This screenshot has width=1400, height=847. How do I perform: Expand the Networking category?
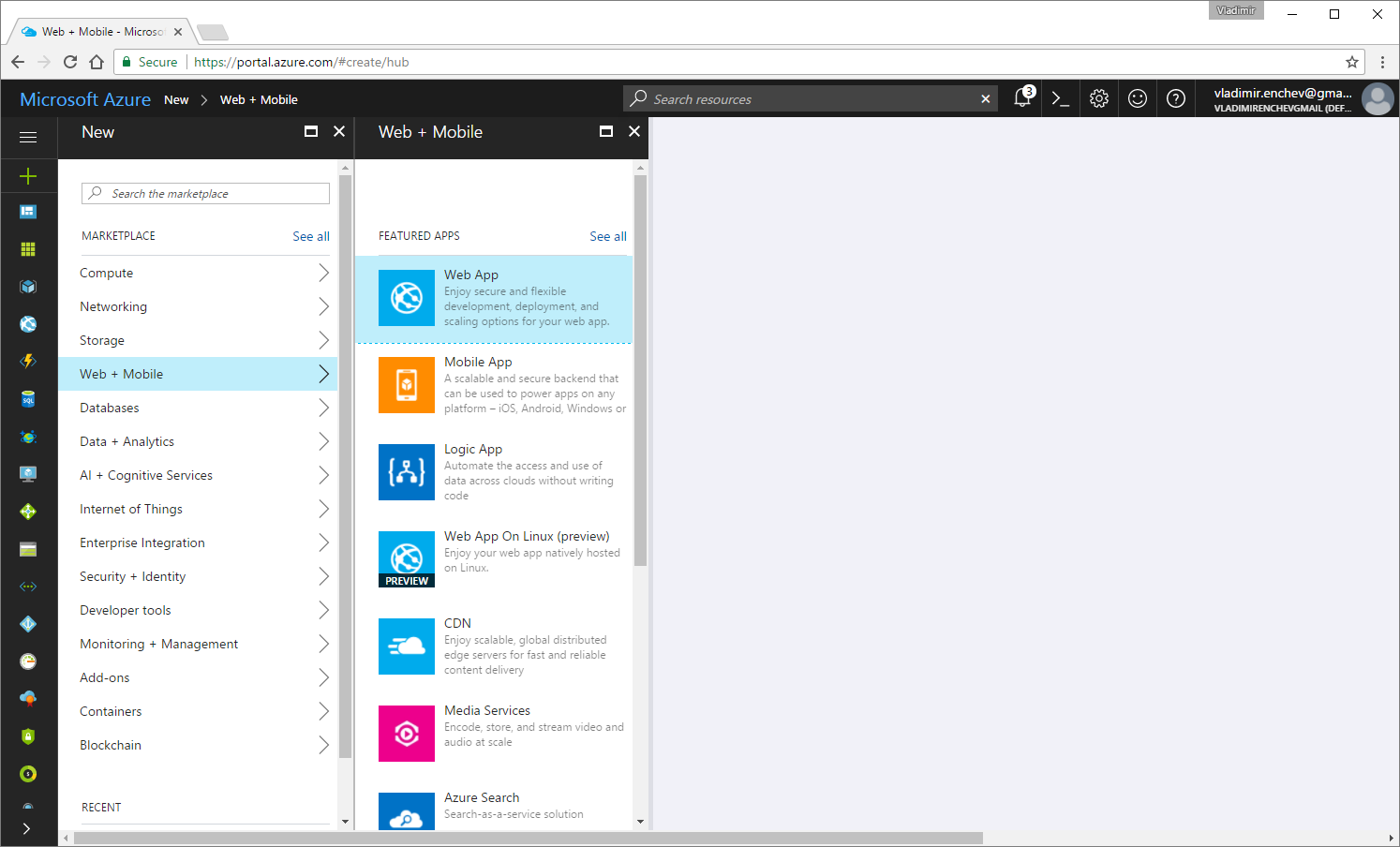click(x=198, y=306)
